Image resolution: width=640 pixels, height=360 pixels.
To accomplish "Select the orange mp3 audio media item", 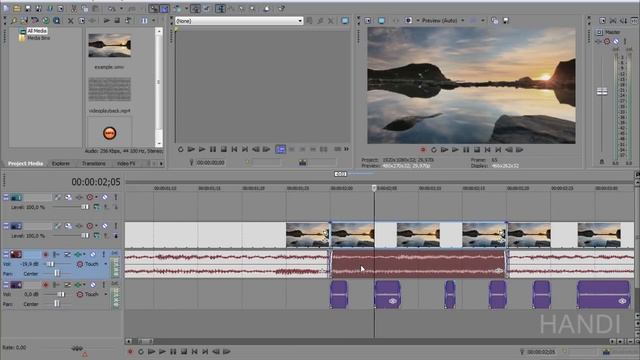I will tap(109, 133).
